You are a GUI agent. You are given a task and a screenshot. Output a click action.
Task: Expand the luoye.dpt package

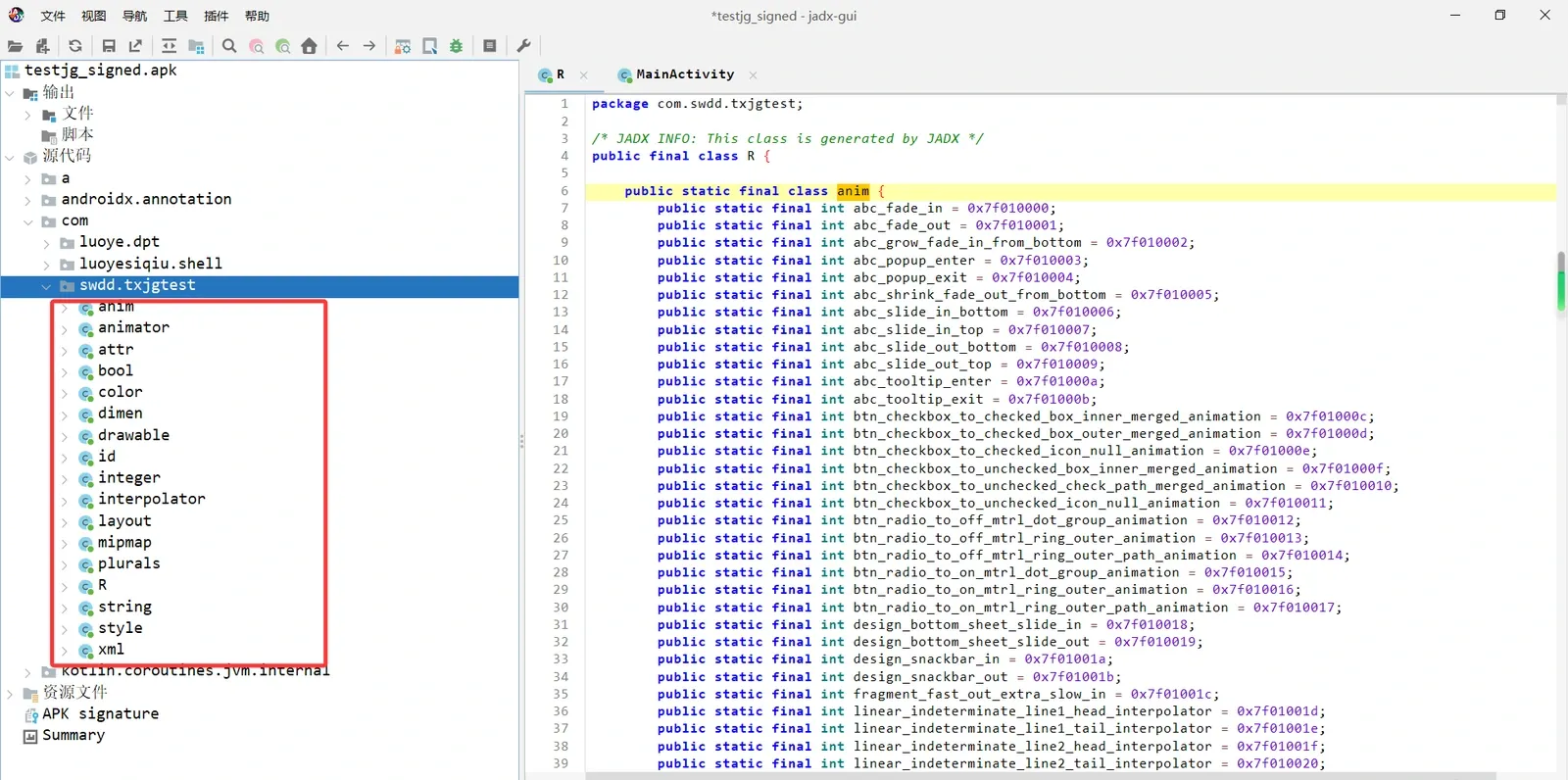point(46,243)
